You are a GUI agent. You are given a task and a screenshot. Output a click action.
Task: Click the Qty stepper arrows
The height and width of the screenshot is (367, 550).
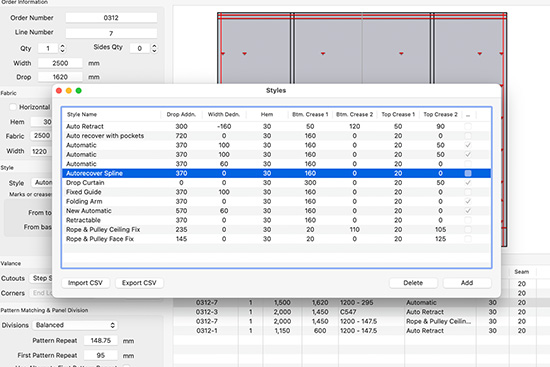pos(62,48)
